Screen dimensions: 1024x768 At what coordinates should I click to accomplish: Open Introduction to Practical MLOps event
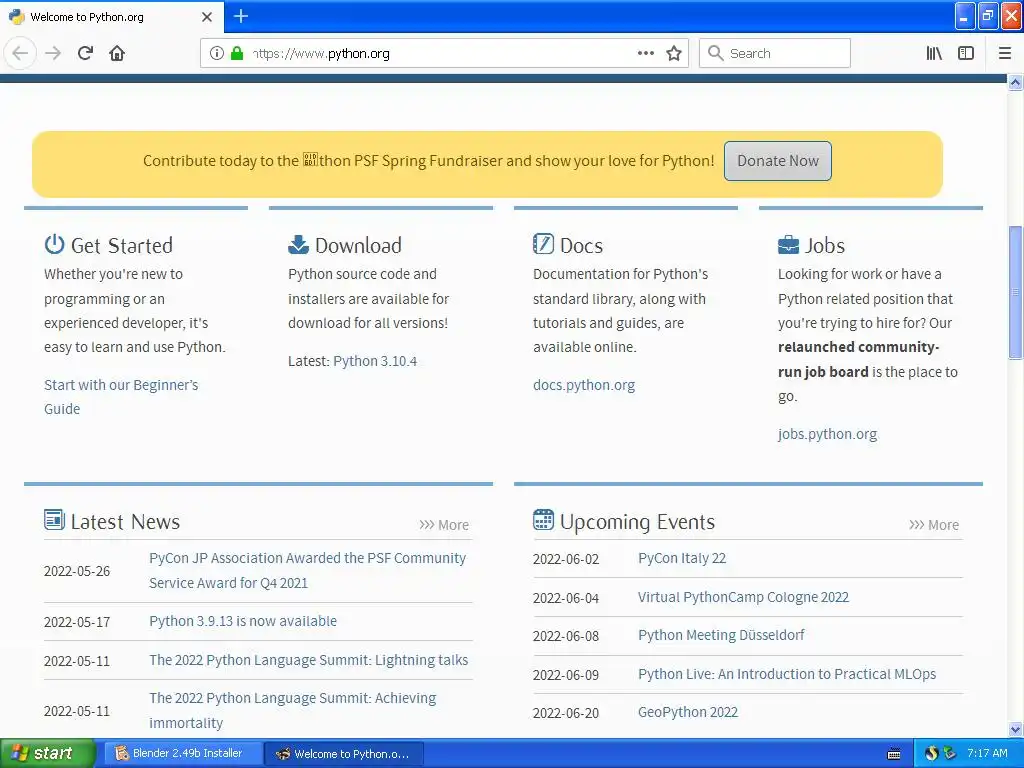click(x=787, y=674)
